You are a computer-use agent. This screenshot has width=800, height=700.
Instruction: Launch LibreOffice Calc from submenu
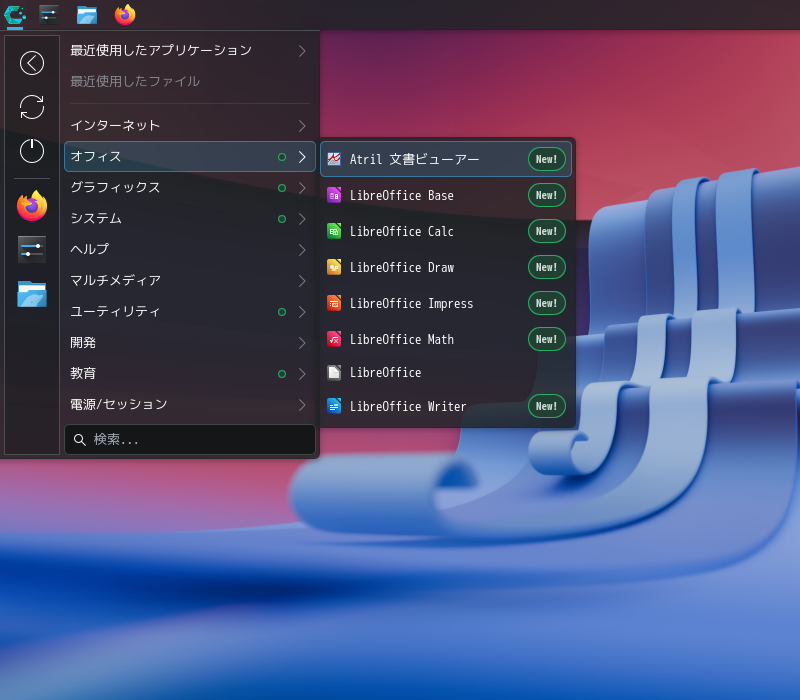pos(446,231)
